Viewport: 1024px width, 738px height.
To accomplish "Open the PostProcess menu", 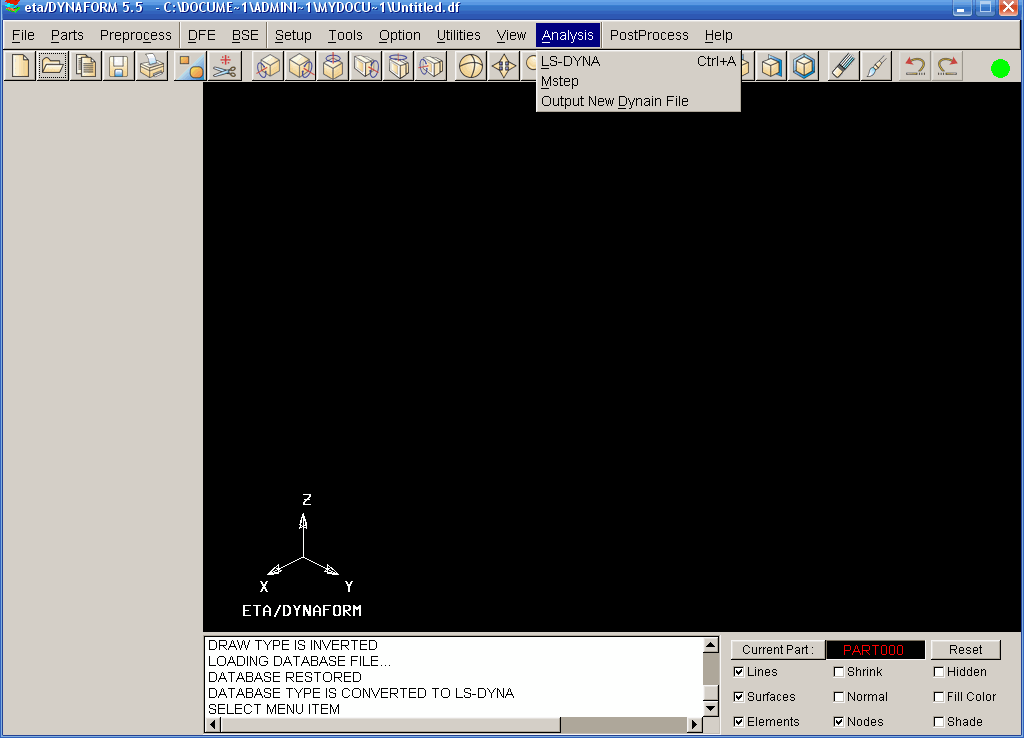I will pyautogui.click(x=649, y=35).
